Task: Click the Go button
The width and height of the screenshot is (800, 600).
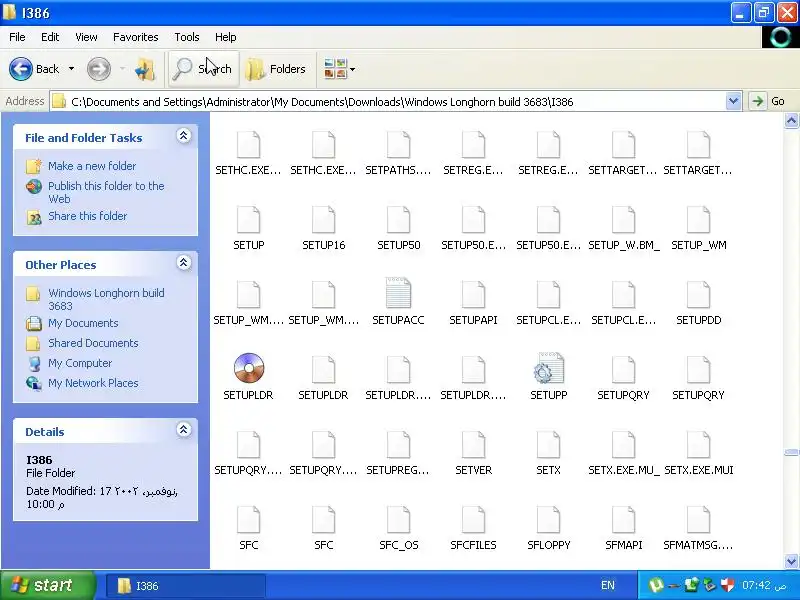Action: click(767, 102)
